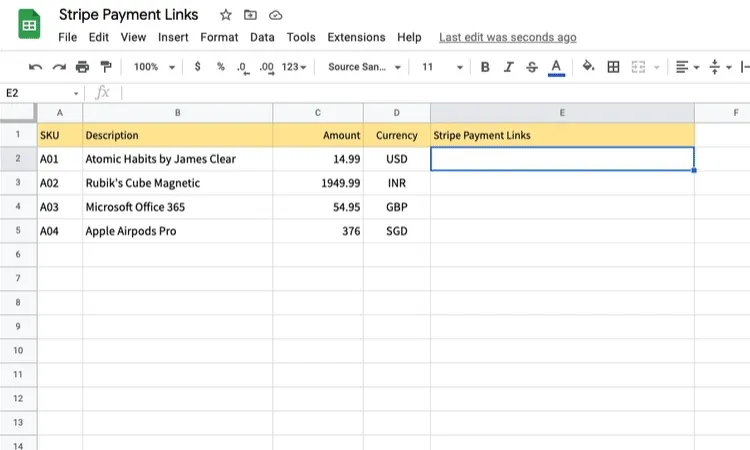Open the Borders tool
The width and height of the screenshot is (750, 450).
tap(613, 67)
